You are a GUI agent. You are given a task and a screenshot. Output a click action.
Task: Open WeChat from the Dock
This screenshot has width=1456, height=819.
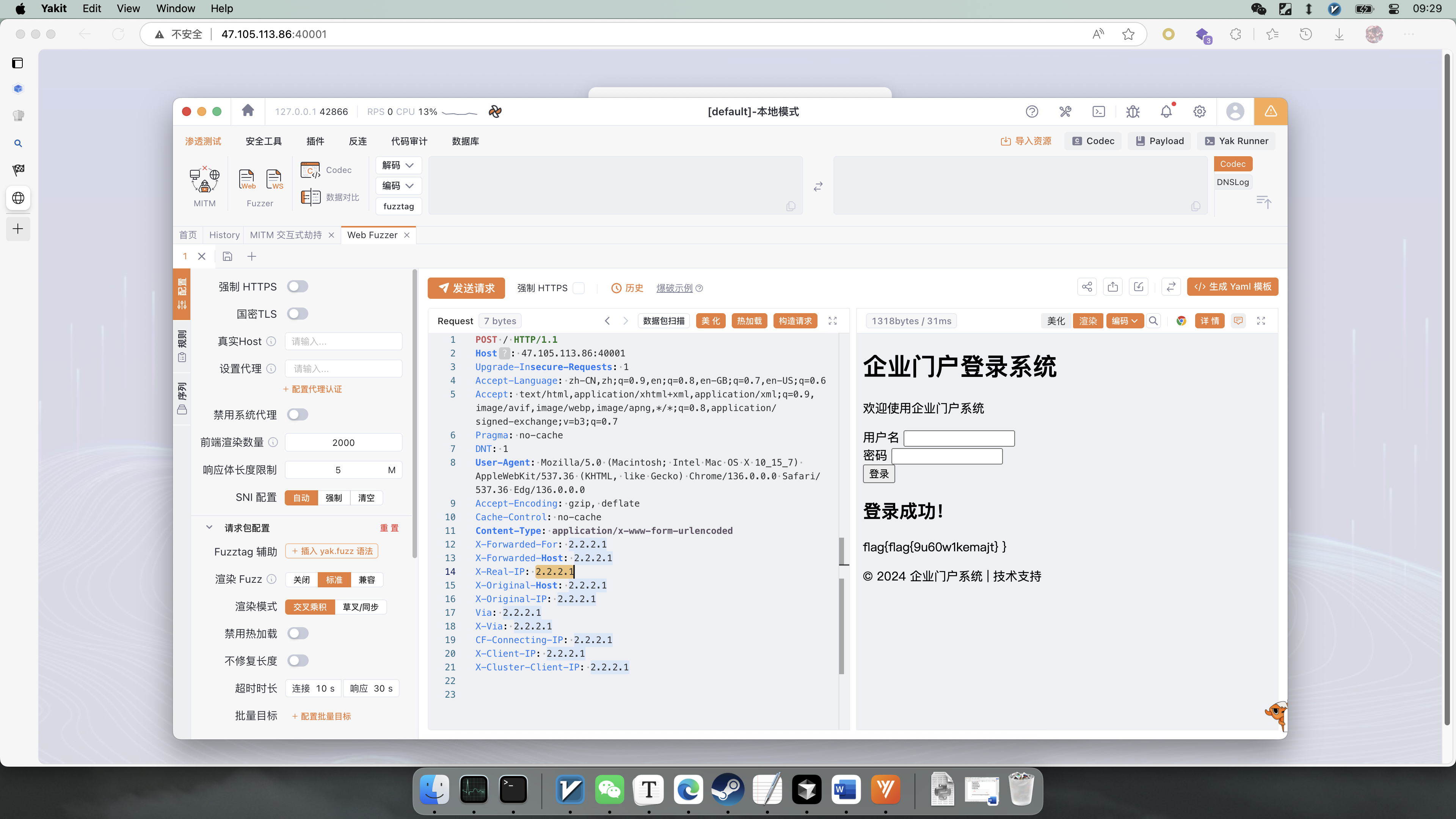click(609, 789)
